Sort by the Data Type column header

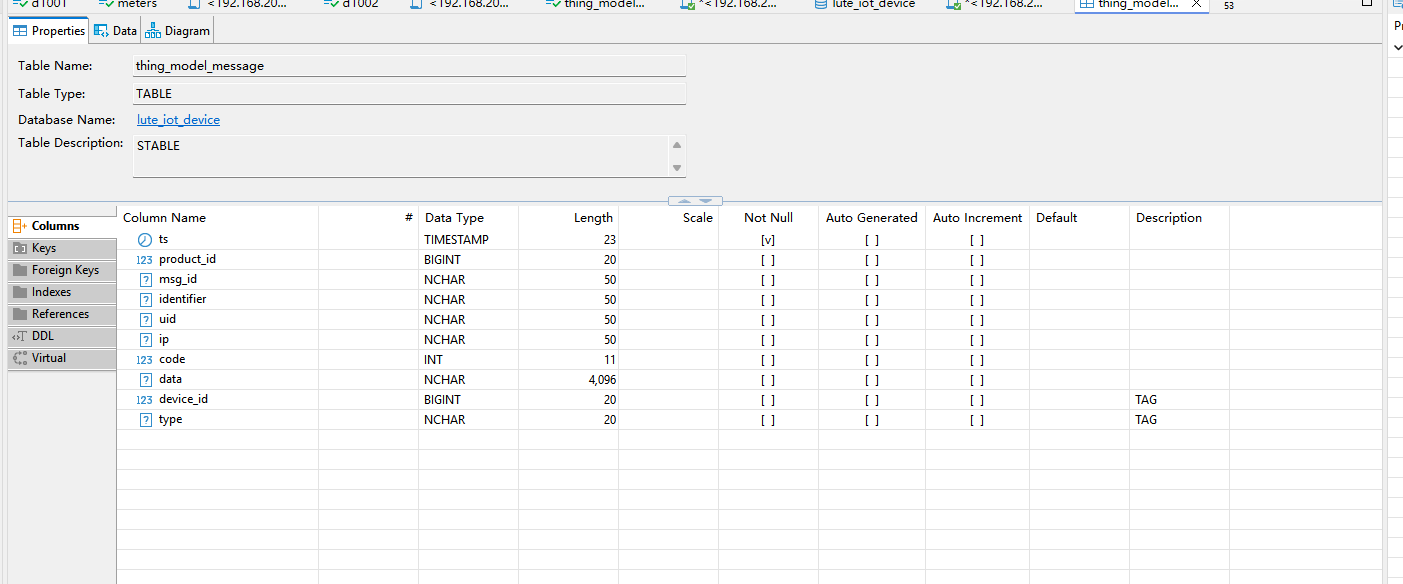(x=454, y=218)
